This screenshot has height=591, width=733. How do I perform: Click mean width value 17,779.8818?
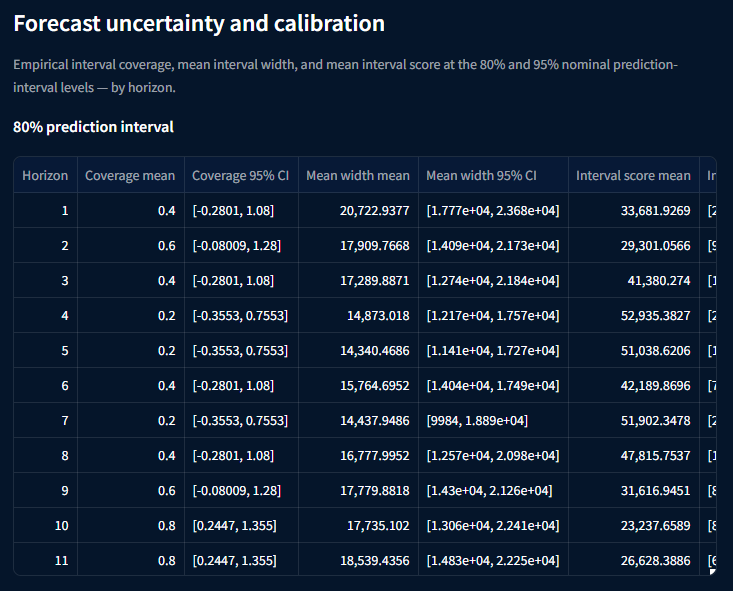click(358, 491)
